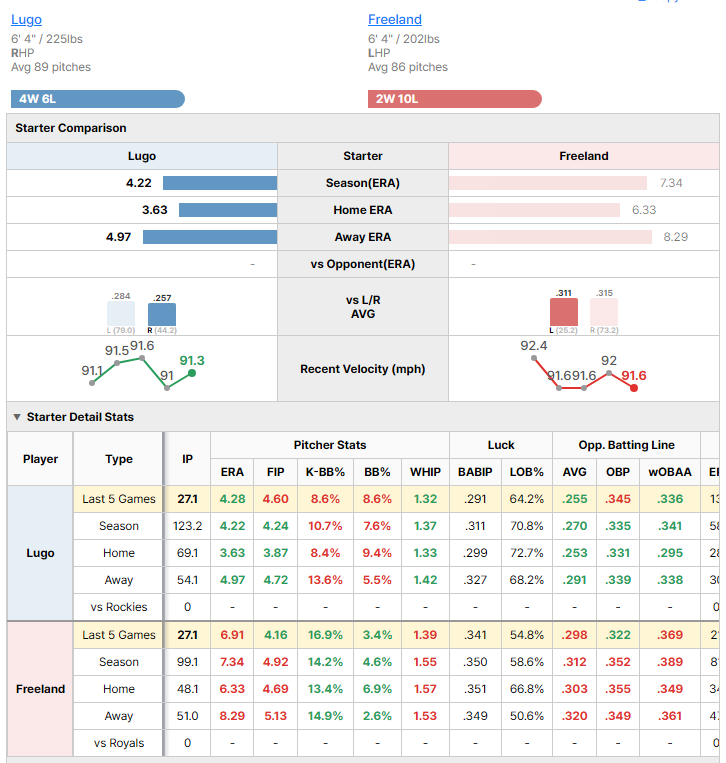Image resolution: width=726 pixels, height=763 pixels.
Task: Click the FIP column header
Action: pos(275,472)
